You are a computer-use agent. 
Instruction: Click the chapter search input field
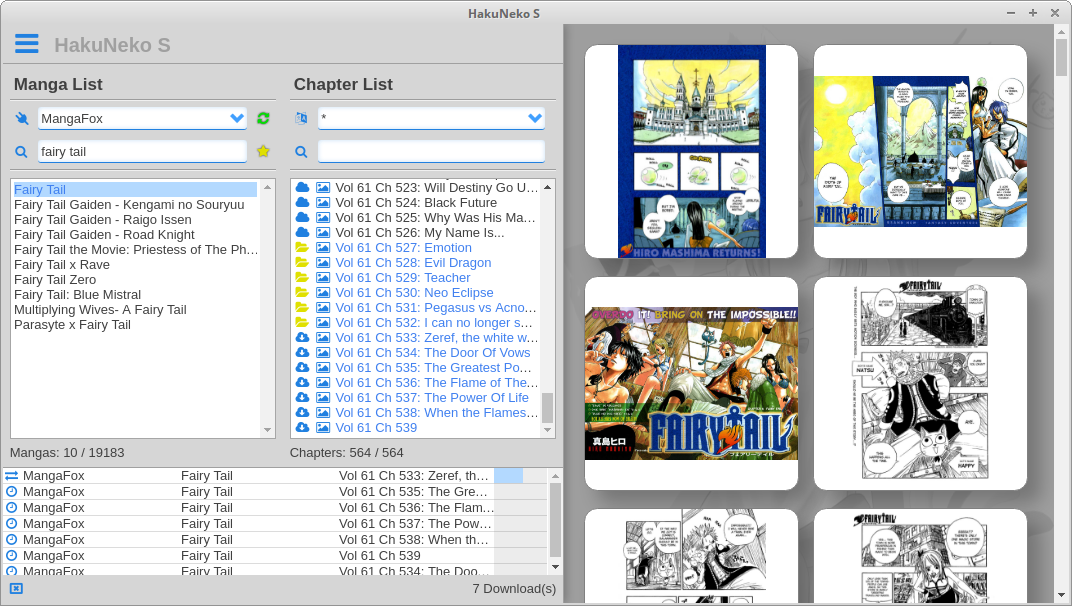coord(431,151)
